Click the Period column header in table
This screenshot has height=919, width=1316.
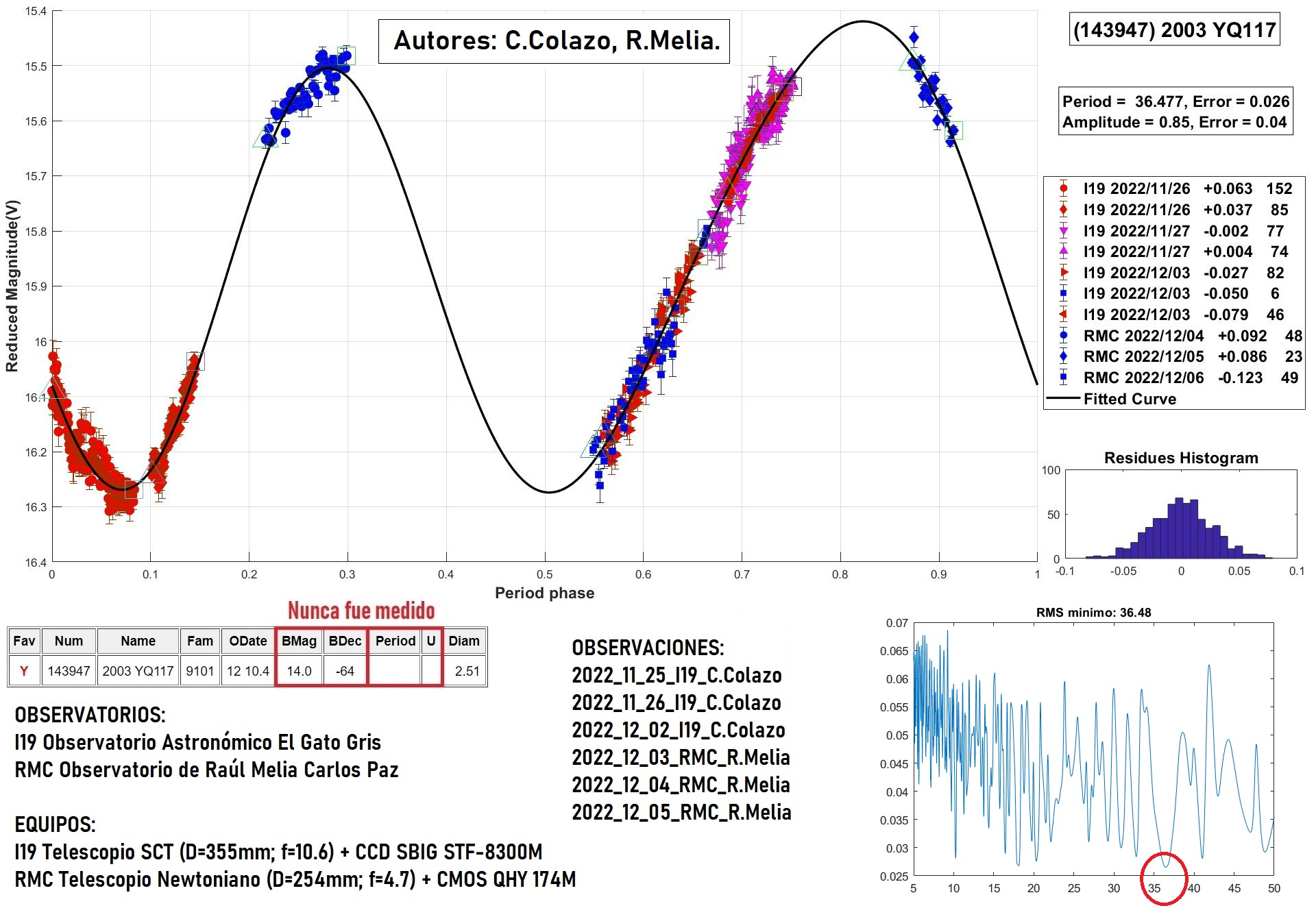[395, 641]
